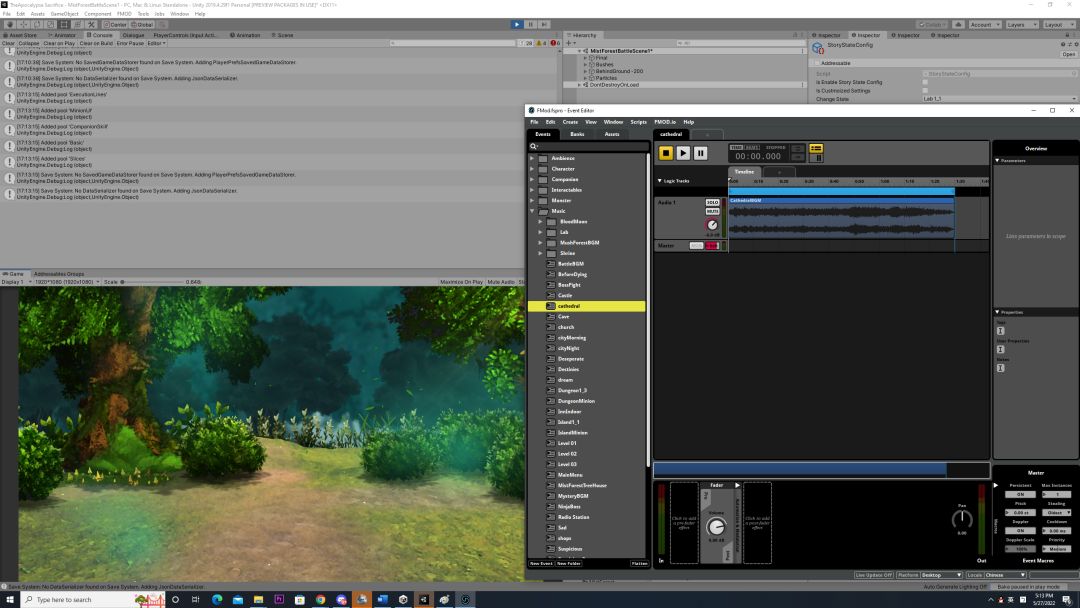1080x608 pixels.
Task: Click the FMOD play button
Action: coord(683,153)
